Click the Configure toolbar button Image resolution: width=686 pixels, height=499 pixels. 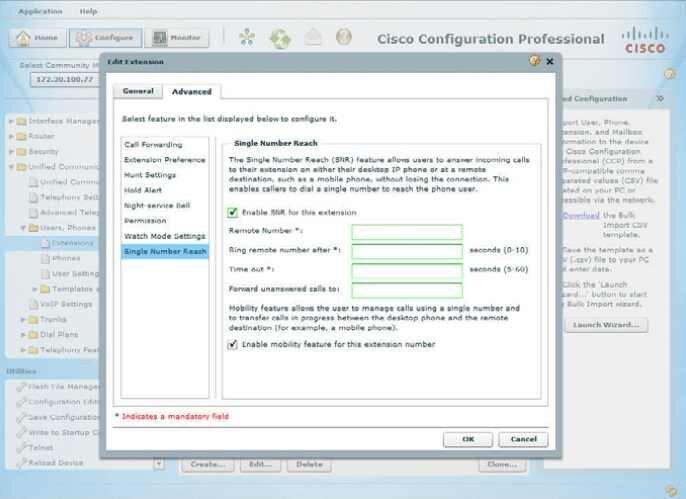[x=105, y=38]
